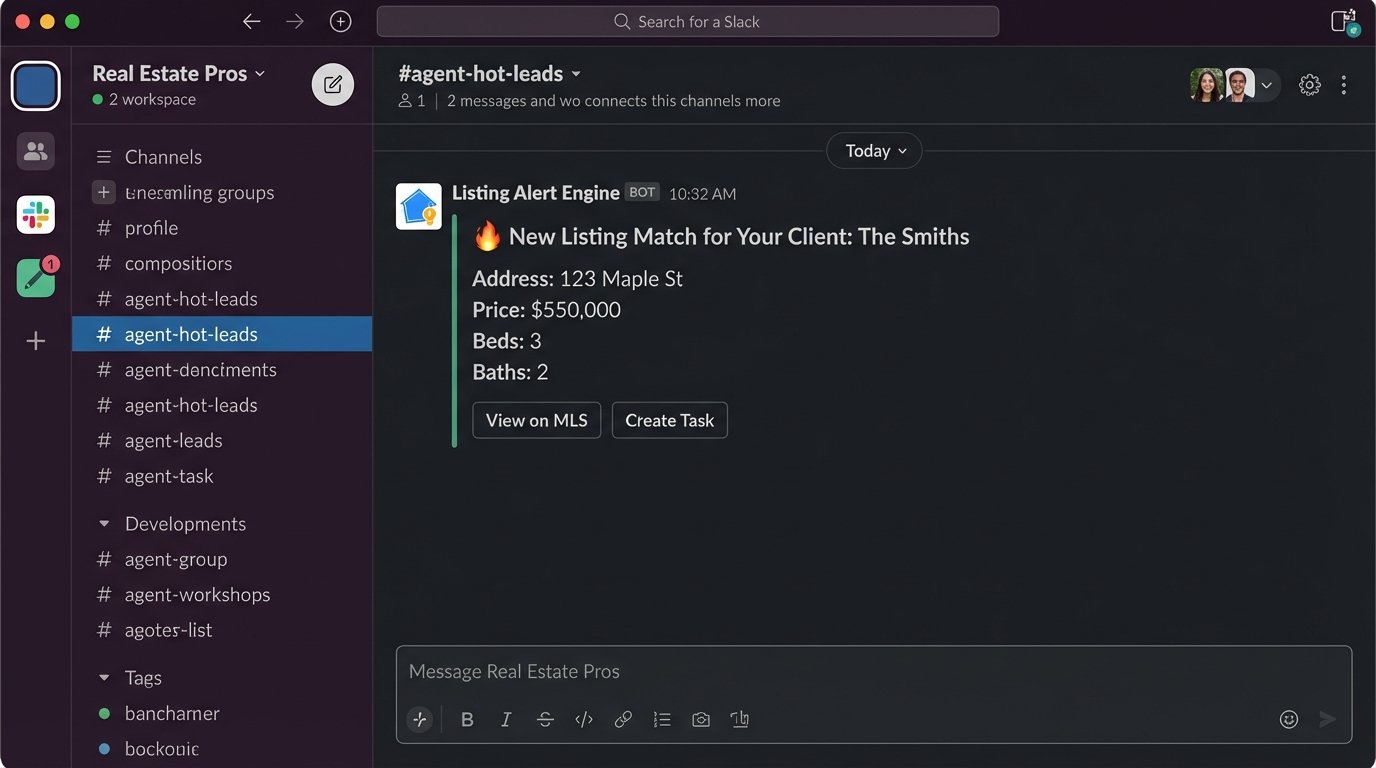Insert a link using the link icon
The image size is (1376, 768).
click(x=623, y=719)
